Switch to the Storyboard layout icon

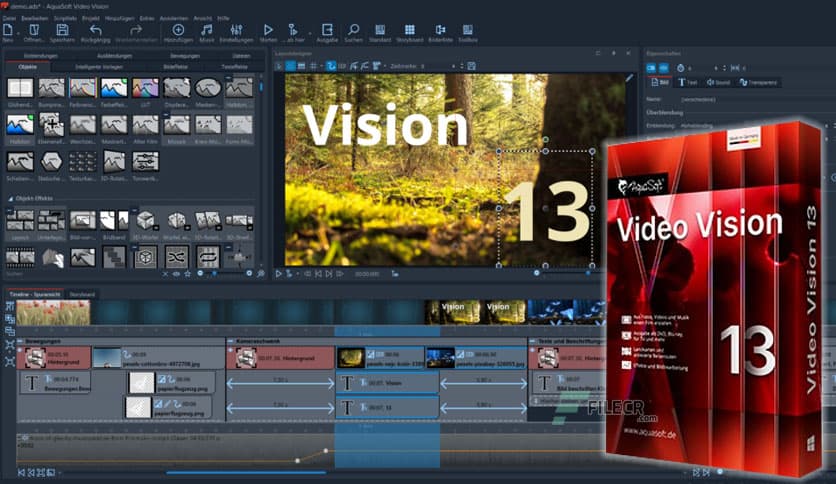(x=409, y=32)
